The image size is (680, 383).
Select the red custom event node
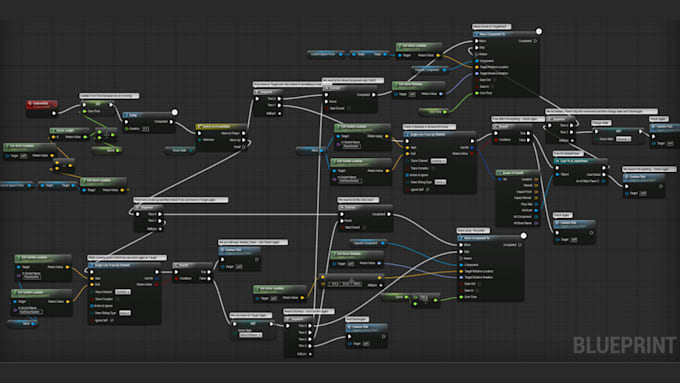tap(42, 108)
